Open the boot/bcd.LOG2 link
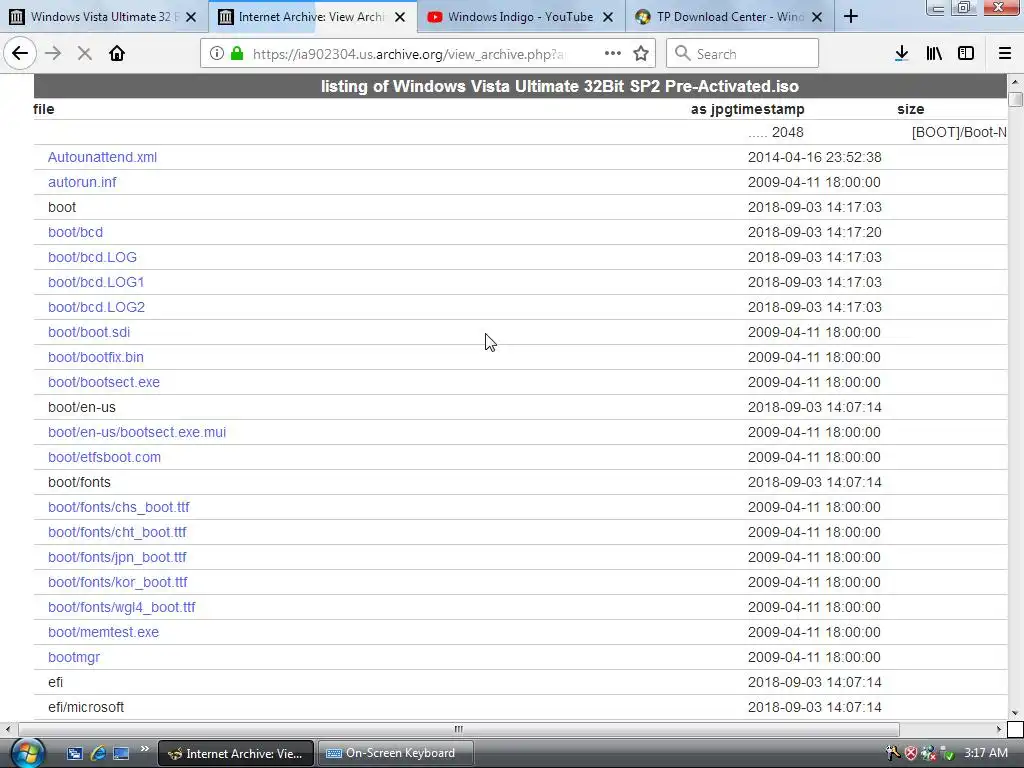Image resolution: width=1024 pixels, height=768 pixels. point(96,307)
